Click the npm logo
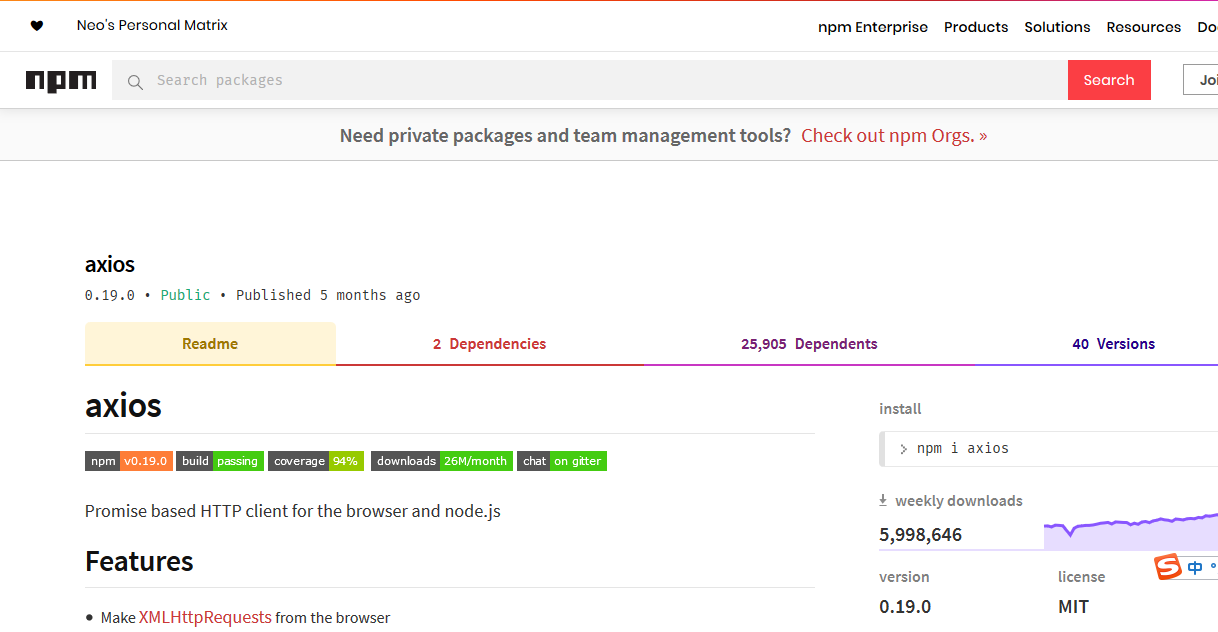1218x632 pixels. (61, 81)
